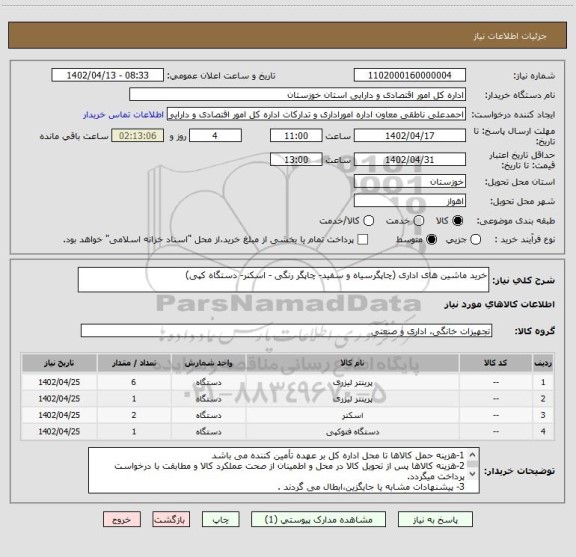576x557 pixels.
Task: Click the price validity date 1402/04/31
Action: click(410, 159)
